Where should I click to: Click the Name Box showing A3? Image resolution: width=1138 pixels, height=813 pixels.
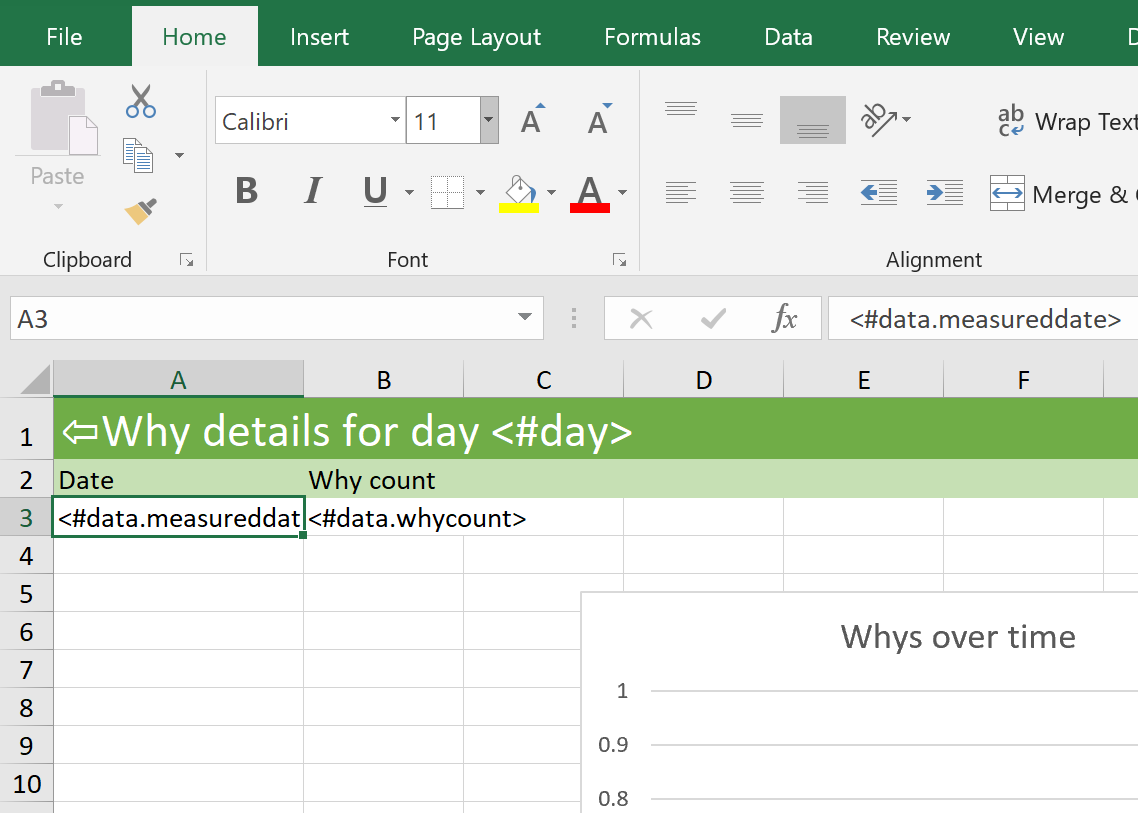point(277,318)
